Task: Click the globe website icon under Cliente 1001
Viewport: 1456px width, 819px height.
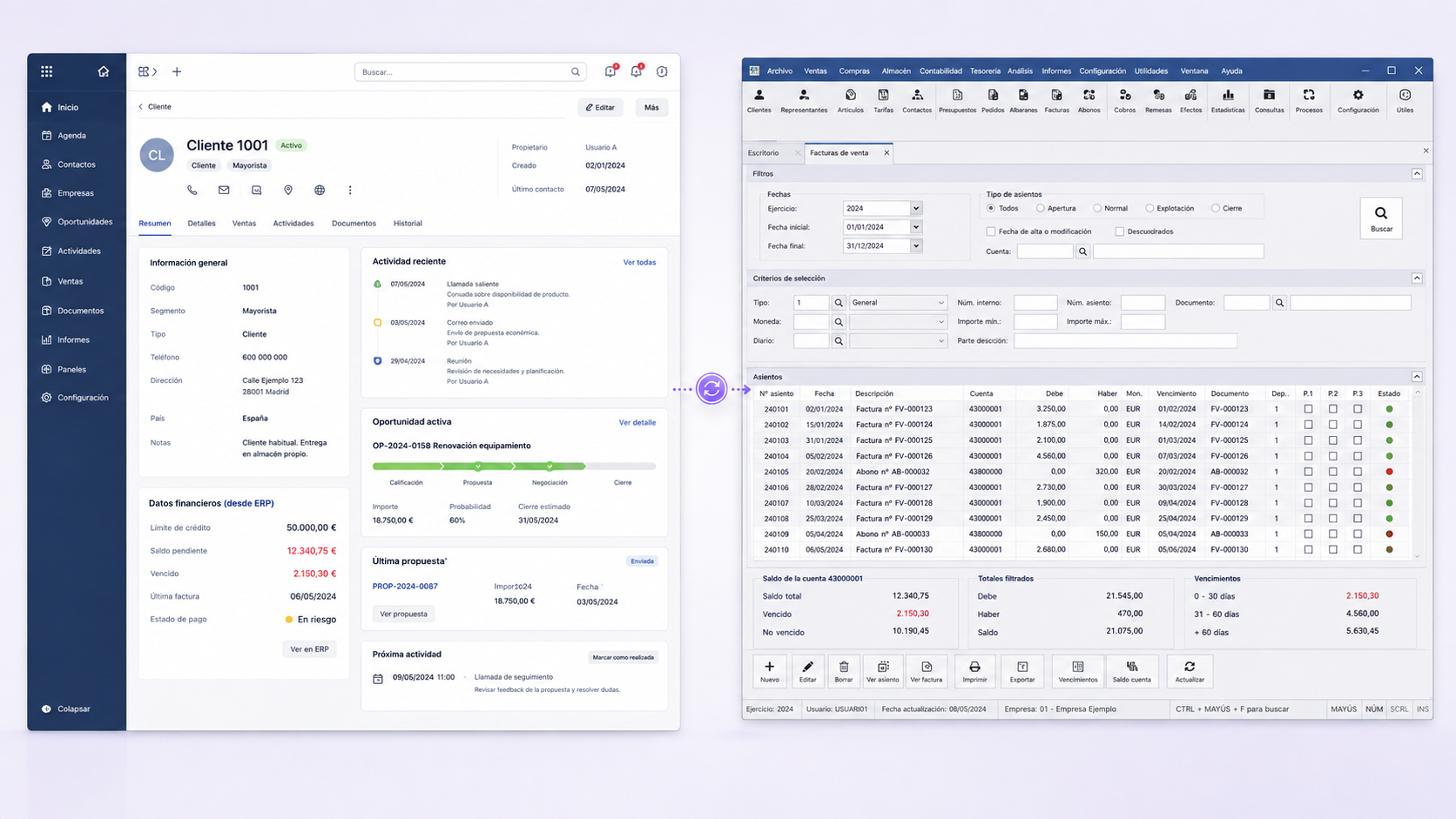Action: (320, 190)
